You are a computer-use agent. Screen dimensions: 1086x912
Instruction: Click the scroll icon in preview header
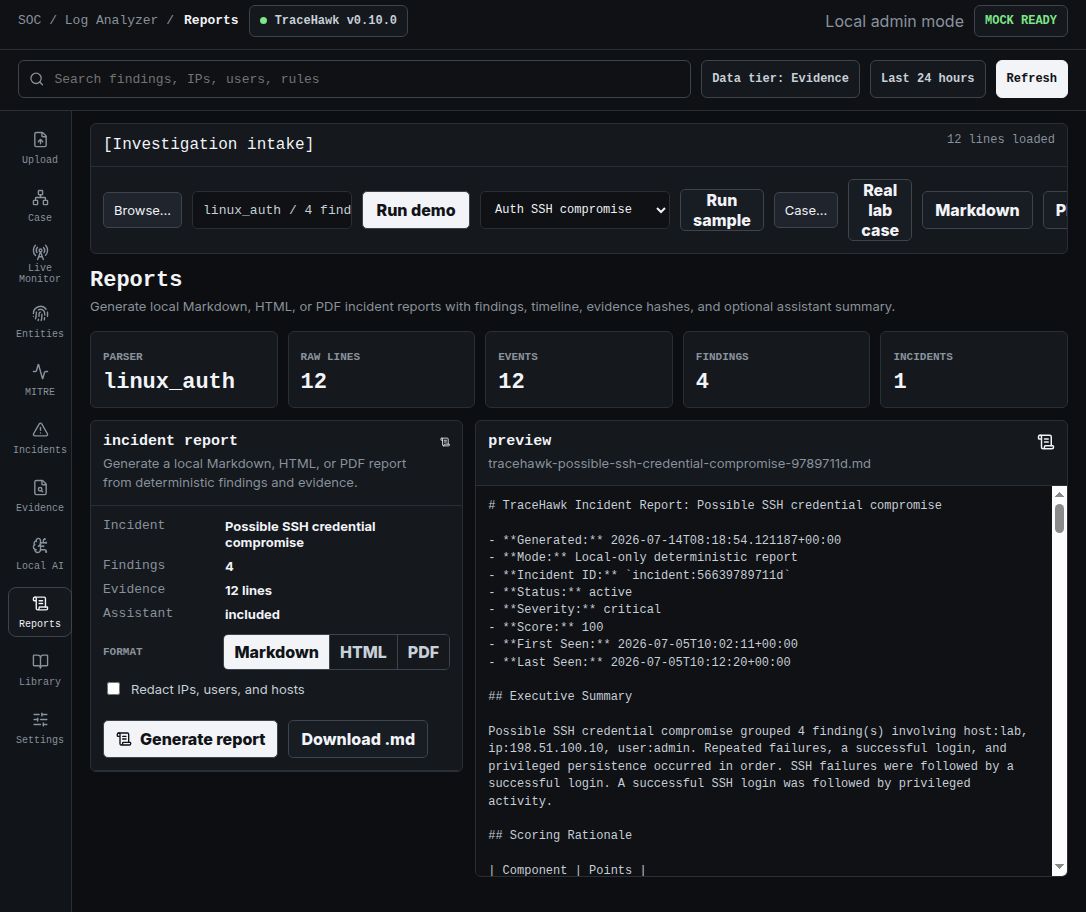[x=1046, y=442]
